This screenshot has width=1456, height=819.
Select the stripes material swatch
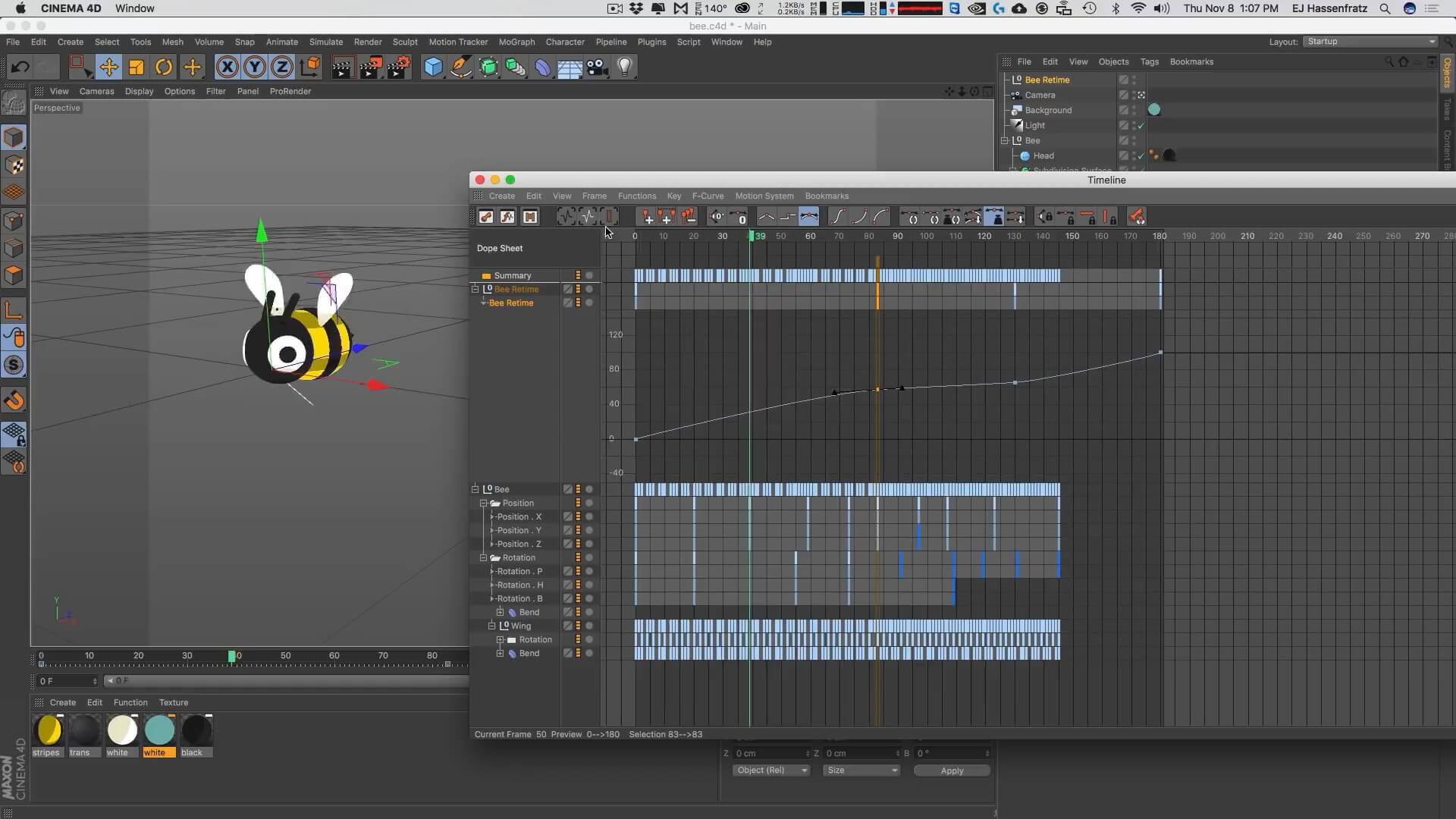[47, 731]
